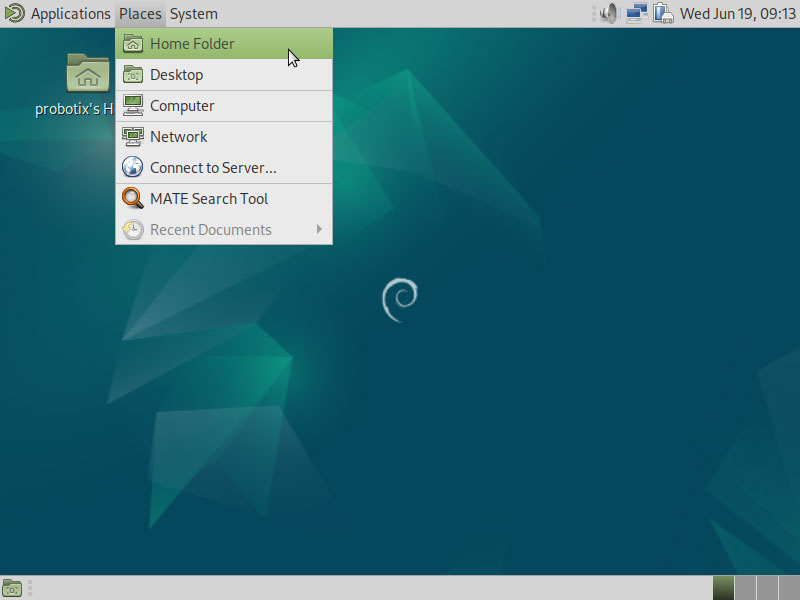Expand the Recent Documents submenu arrow

click(x=319, y=230)
